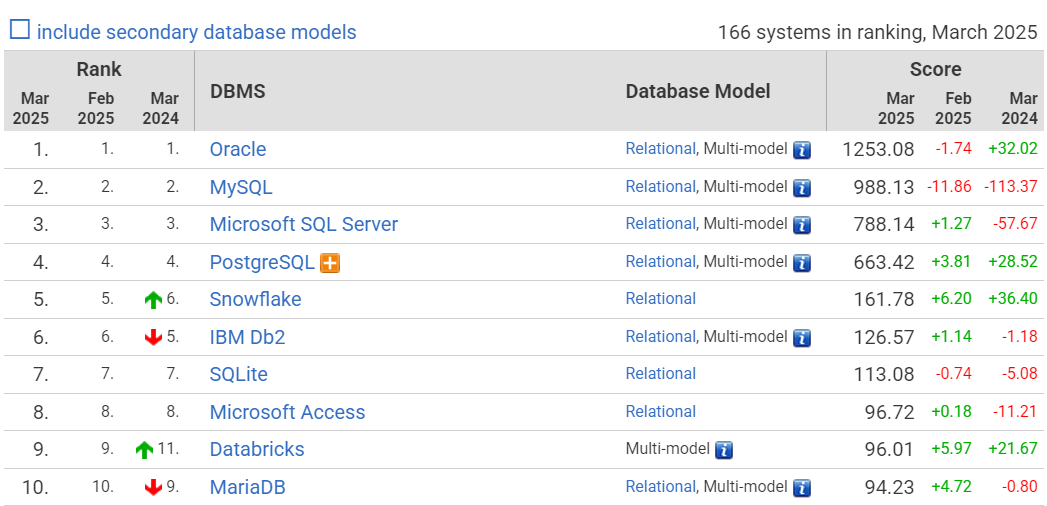The width and height of the screenshot is (1047, 506).
Task: Click the info icon in the PostgreSQL row
Action: (x=802, y=263)
